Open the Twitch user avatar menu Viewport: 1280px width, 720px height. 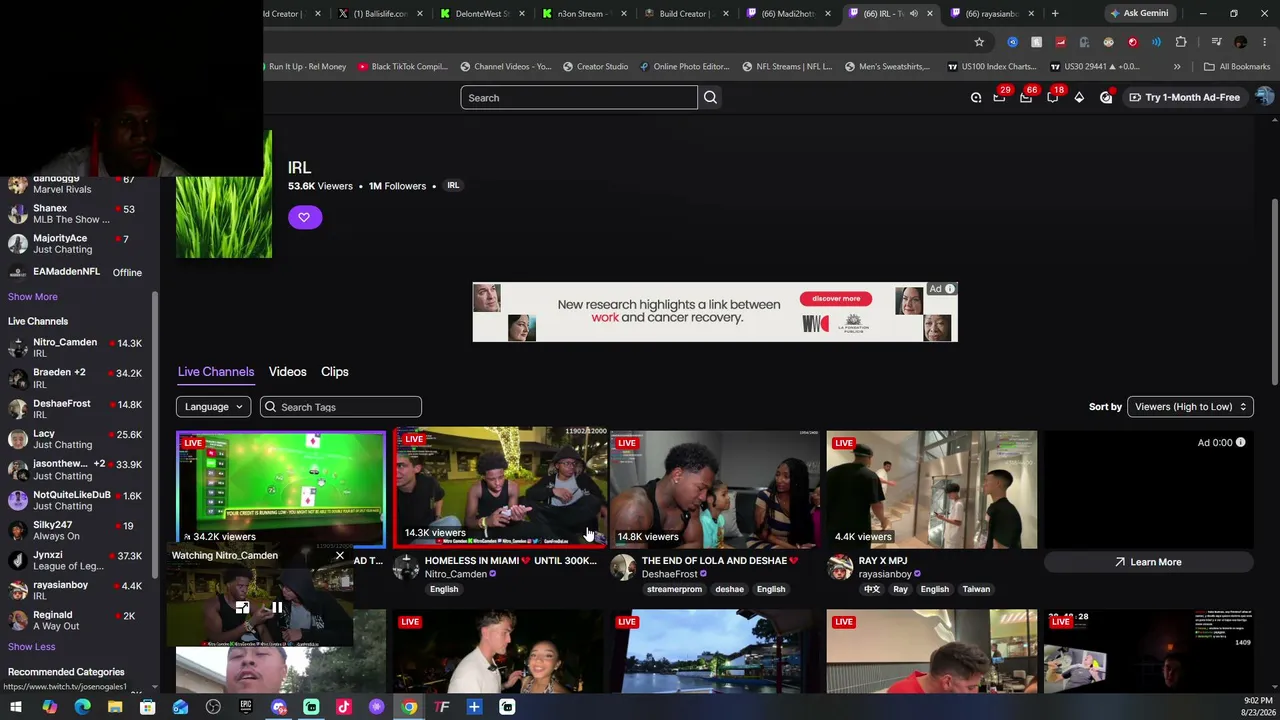(x=1265, y=97)
